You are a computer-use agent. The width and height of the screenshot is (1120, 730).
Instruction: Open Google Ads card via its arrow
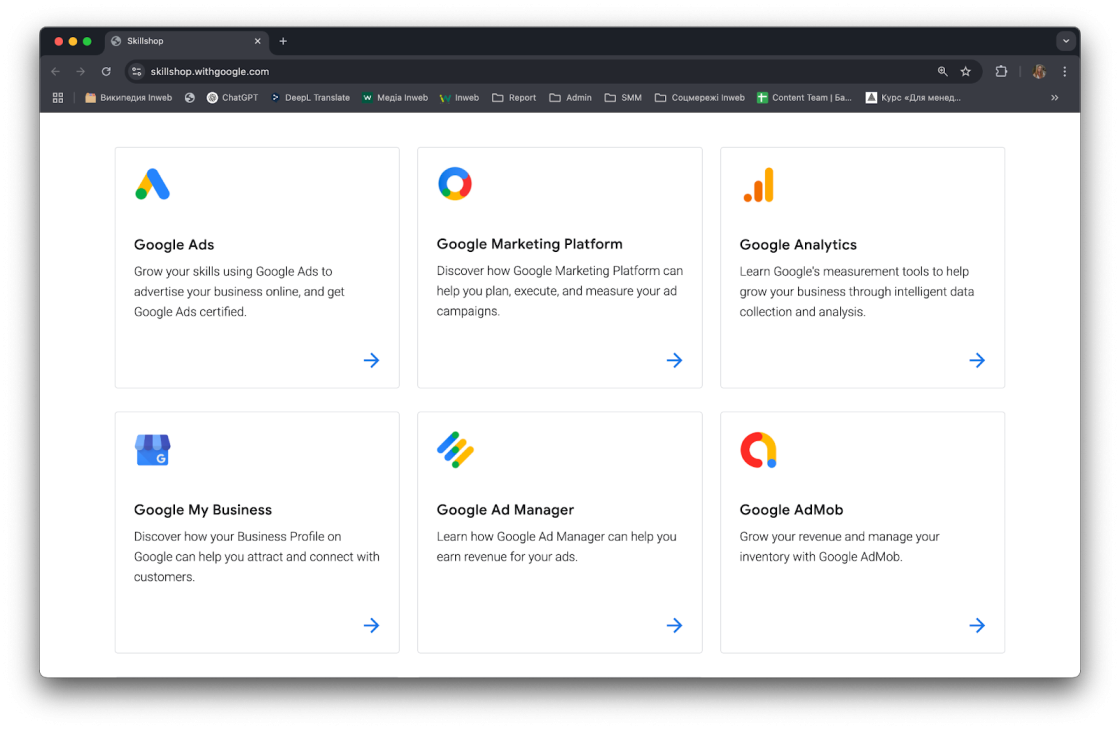(371, 360)
